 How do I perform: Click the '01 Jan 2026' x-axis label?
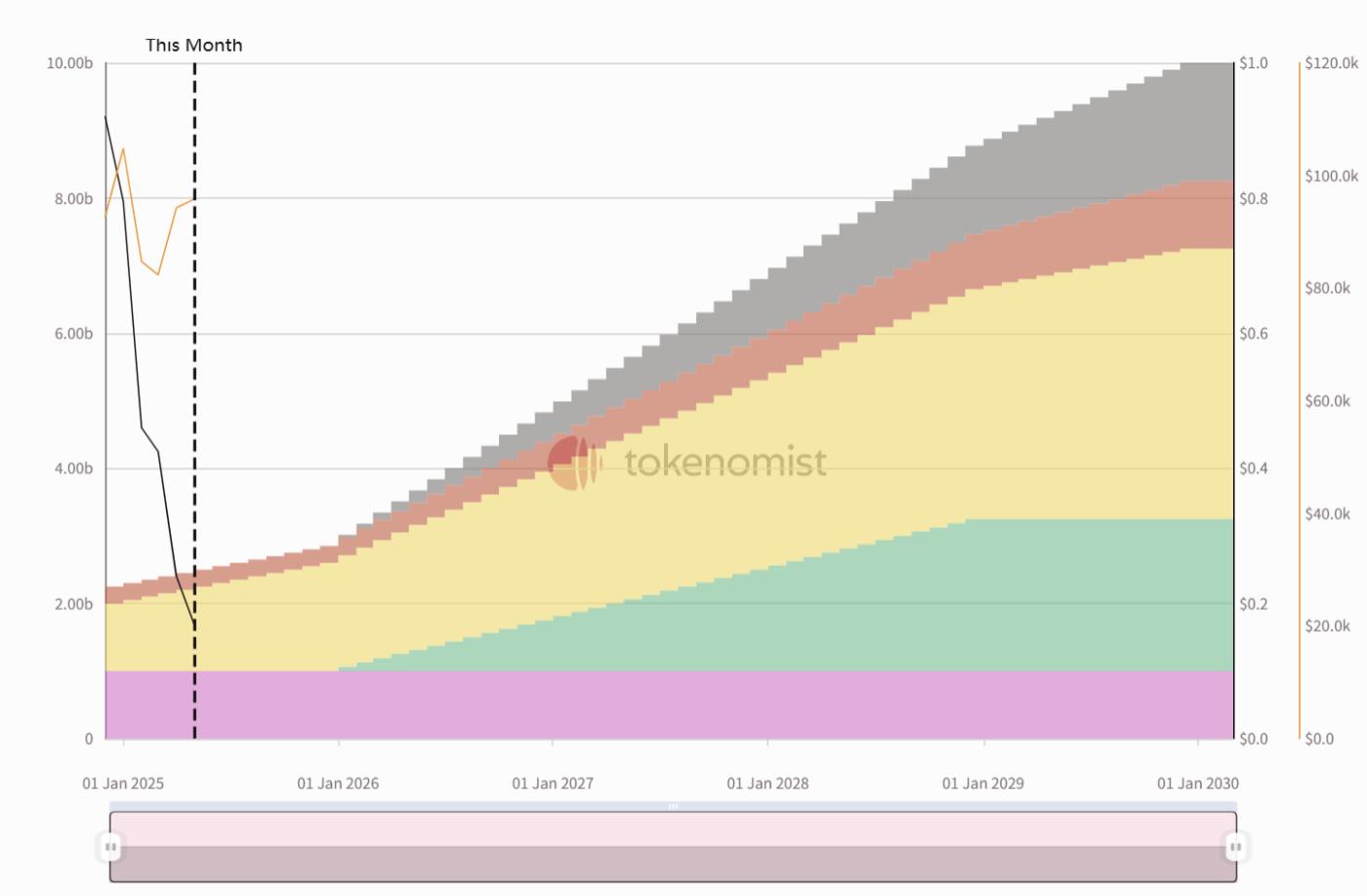pos(338,783)
